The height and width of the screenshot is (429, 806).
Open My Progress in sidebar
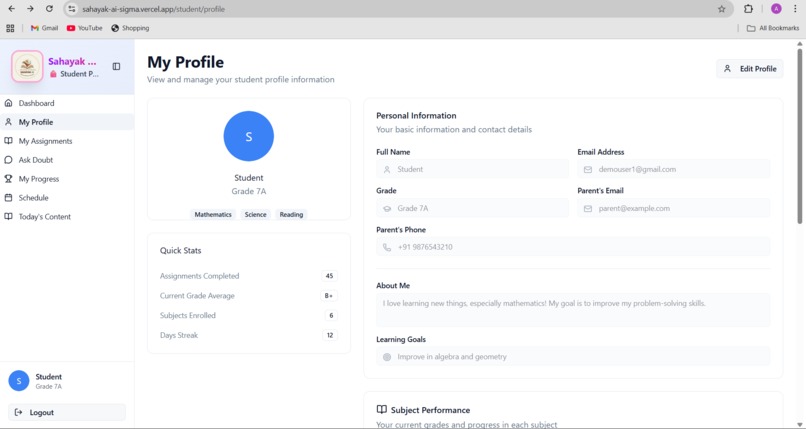coord(67,179)
